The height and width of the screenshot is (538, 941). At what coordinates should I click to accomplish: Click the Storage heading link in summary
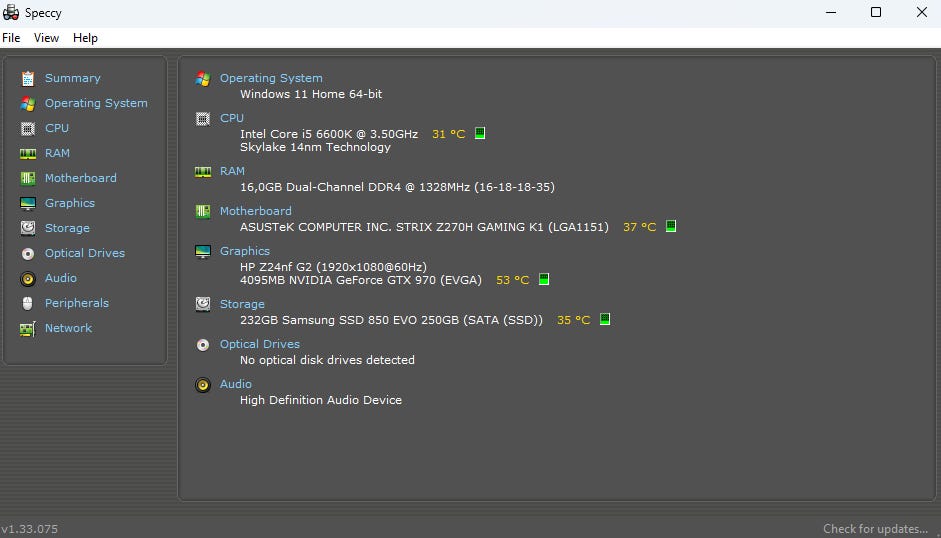242,304
